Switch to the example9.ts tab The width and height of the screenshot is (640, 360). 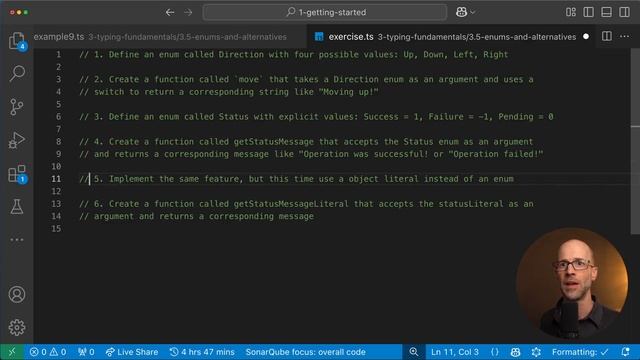(x=169, y=37)
